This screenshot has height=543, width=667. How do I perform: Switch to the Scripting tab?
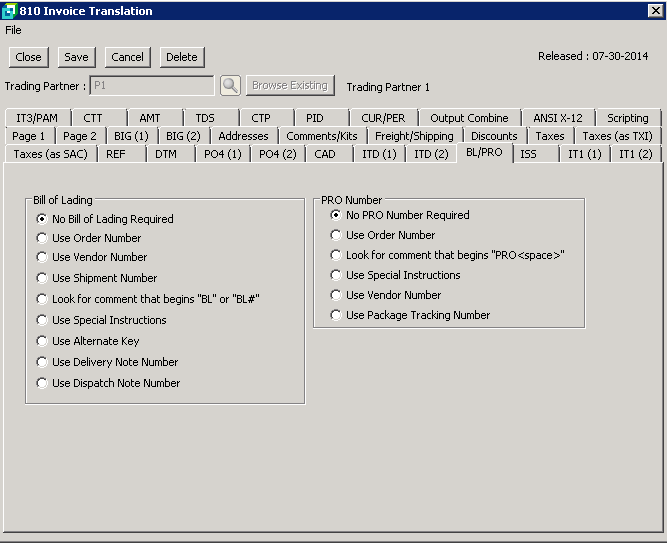click(x=627, y=118)
